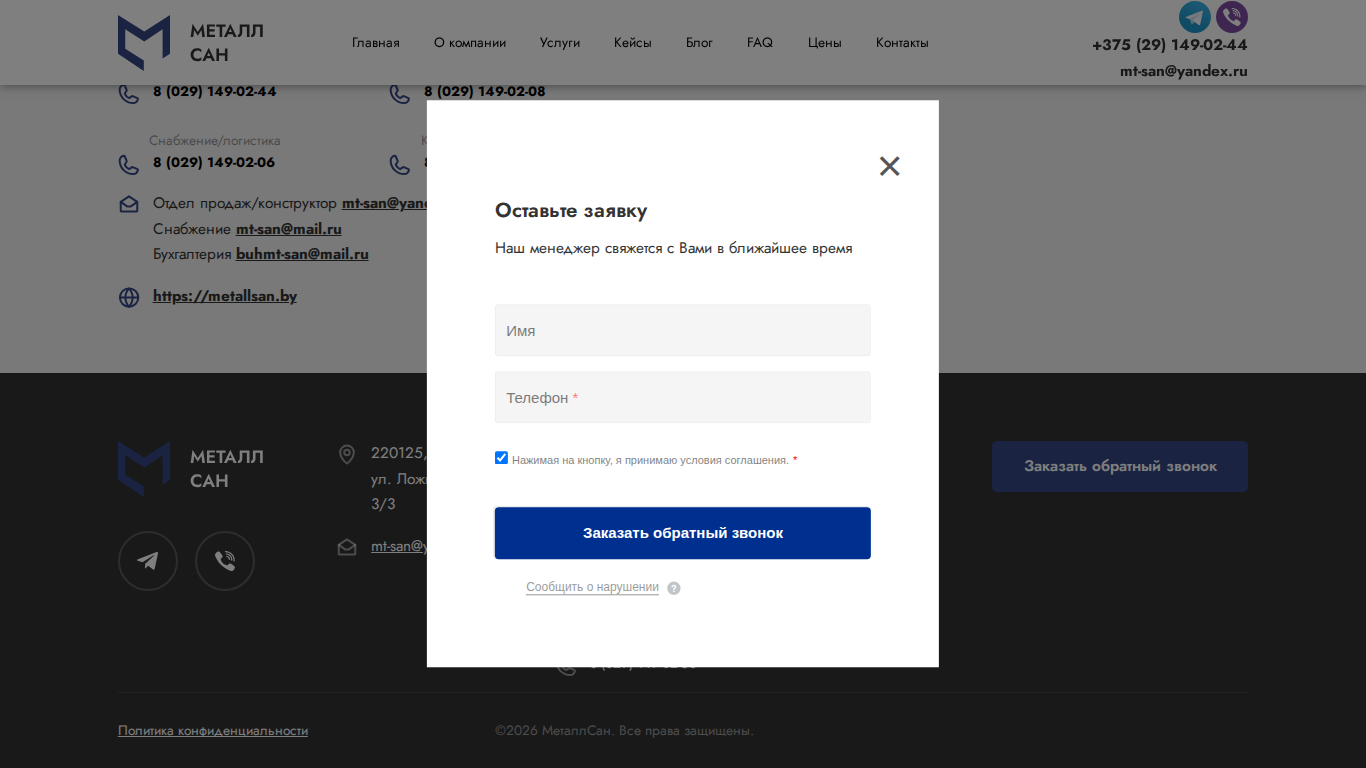1366x768 pixels.
Task: Click the phone number 8 (029) 149-02-08
Action: 485,92
